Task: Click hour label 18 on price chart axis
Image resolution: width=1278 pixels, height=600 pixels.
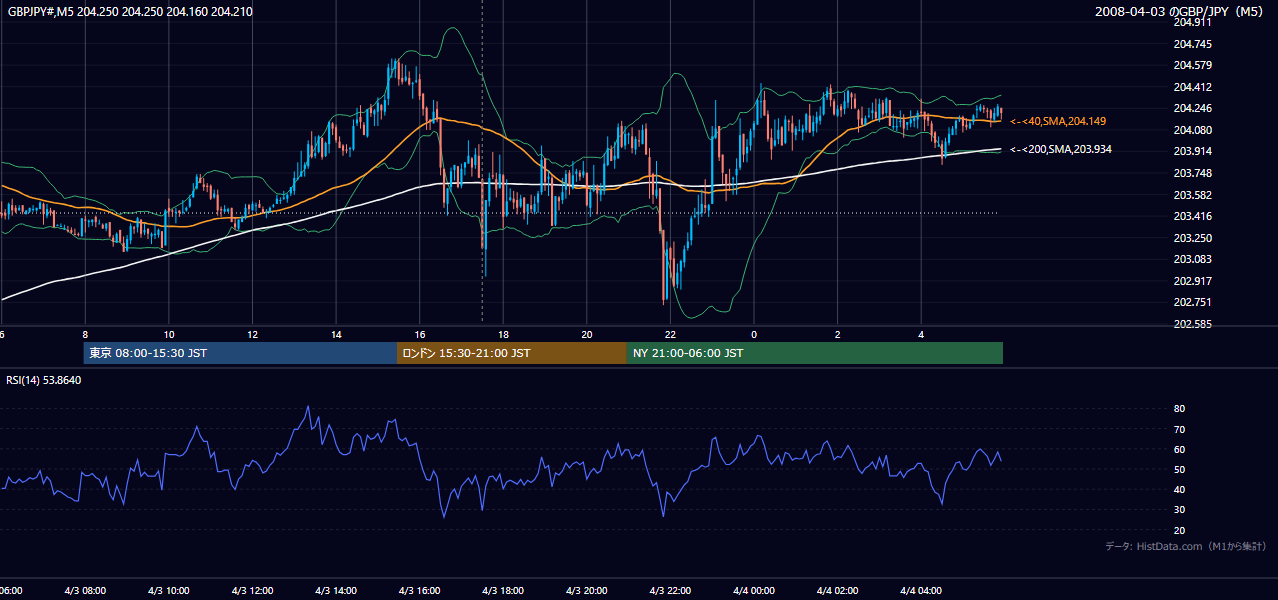Action: pyautogui.click(x=503, y=335)
